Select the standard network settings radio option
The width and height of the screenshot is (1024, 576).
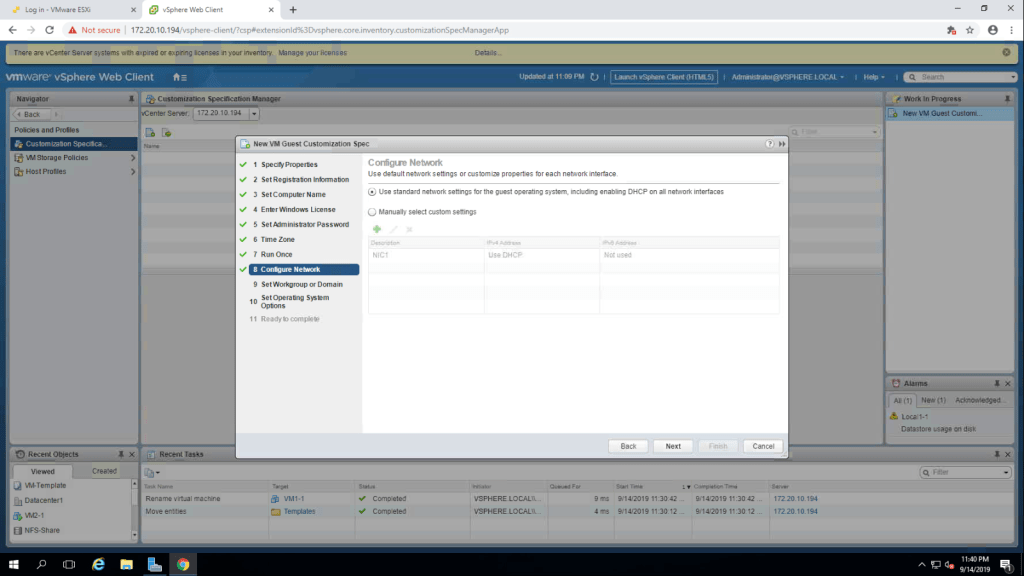click(373, 191)
